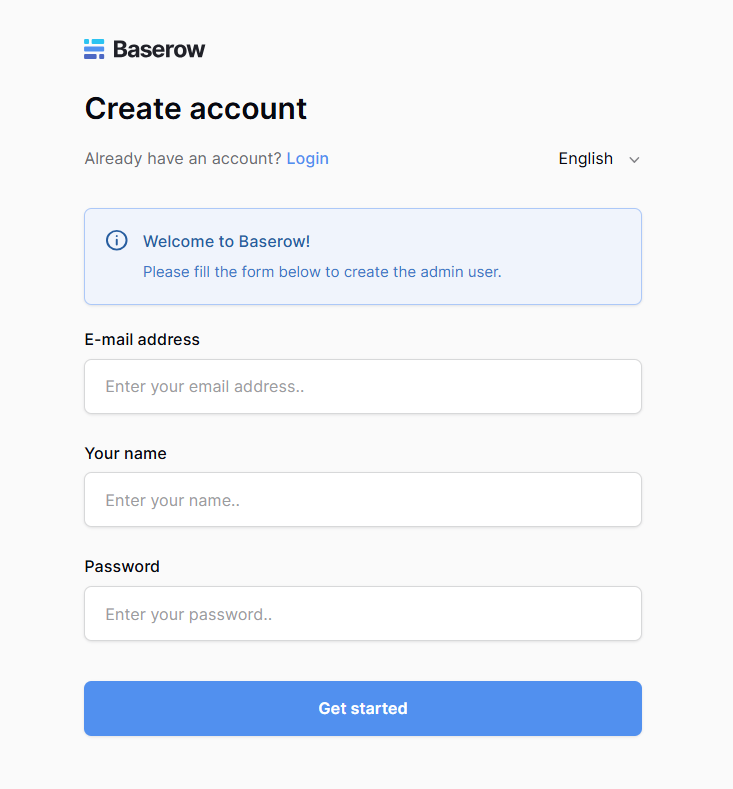Click the 'Enter your name..' placeholder
This screenshot has width=733, height=789.
click(x=172, y=500)
